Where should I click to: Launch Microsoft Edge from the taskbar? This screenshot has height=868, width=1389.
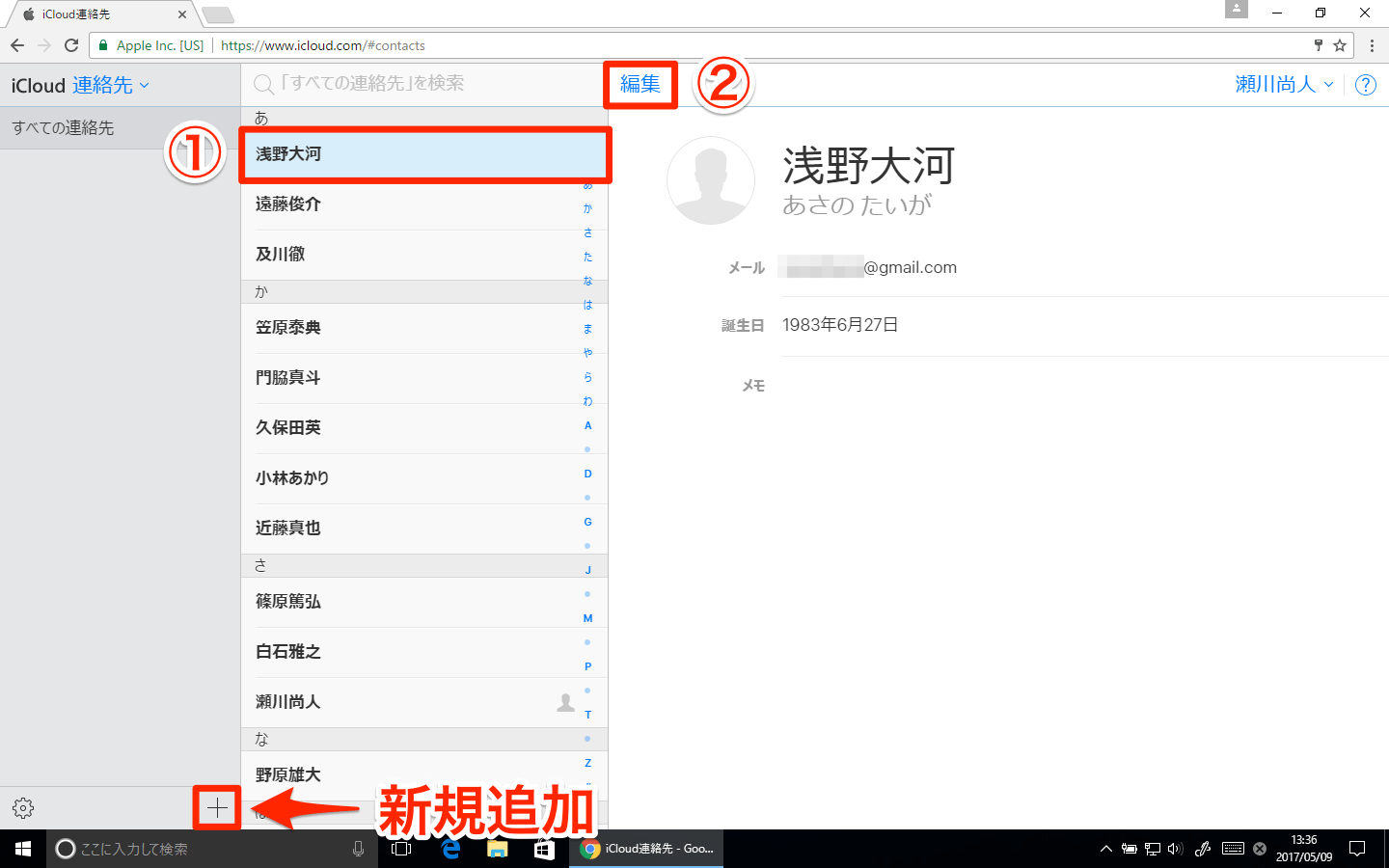pos(450,849)
